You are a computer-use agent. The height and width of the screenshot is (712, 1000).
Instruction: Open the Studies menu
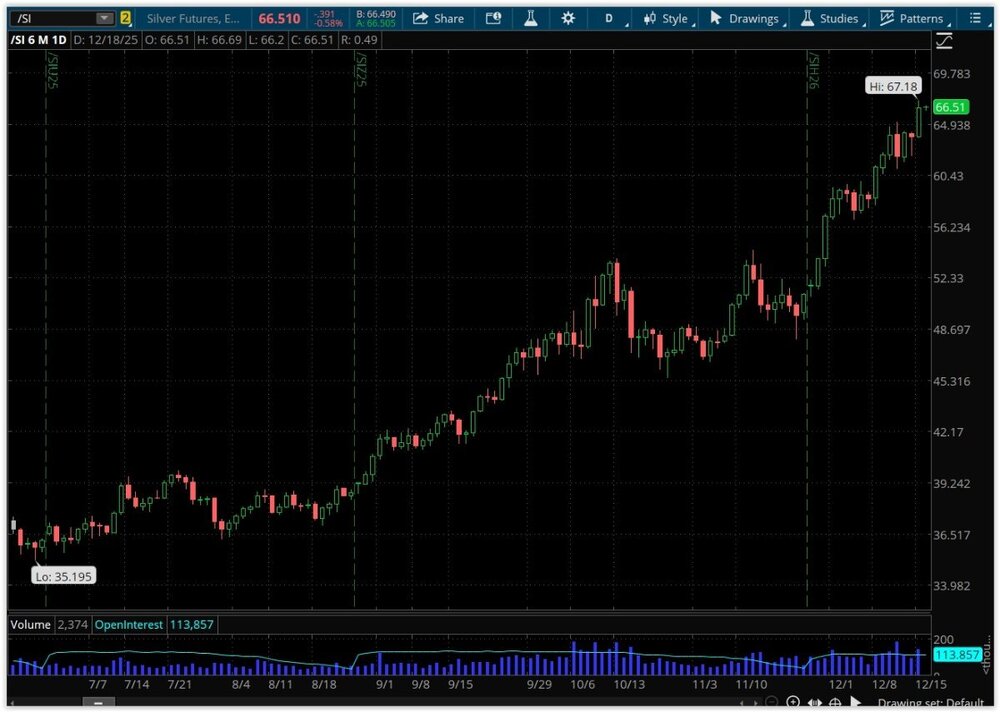tap(829, 18)
